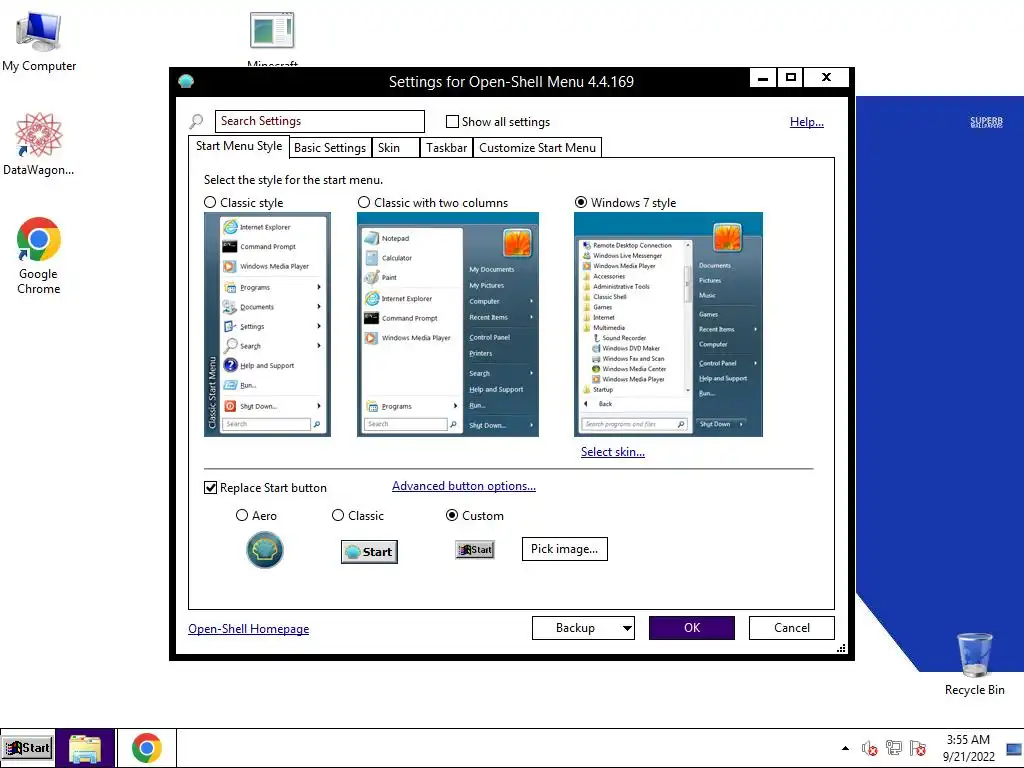1024x768 pixels.
Task: Show hidden tray icons arrow
Action: click(x=845, y=748)
